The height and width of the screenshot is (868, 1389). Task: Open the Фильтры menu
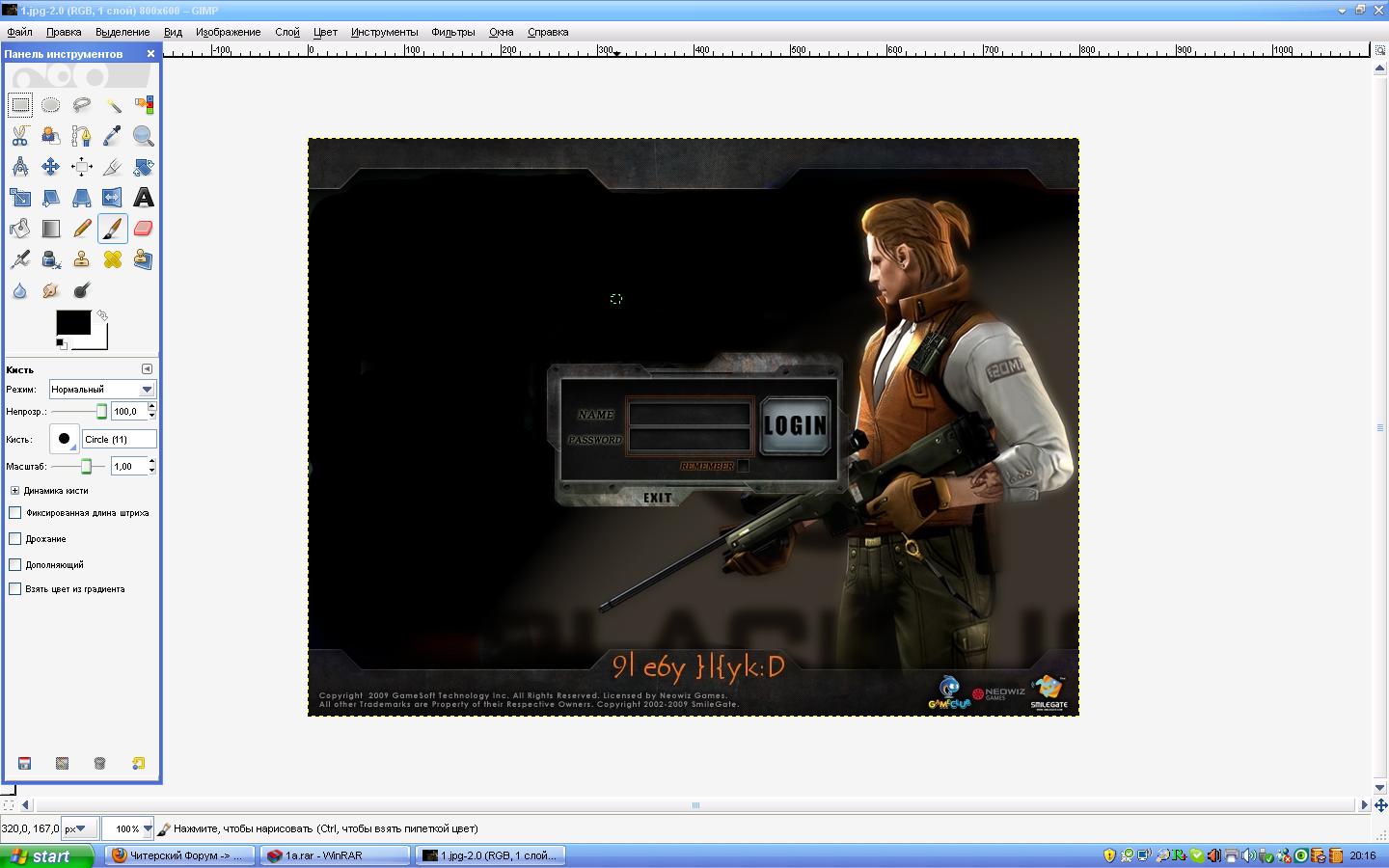452,32
